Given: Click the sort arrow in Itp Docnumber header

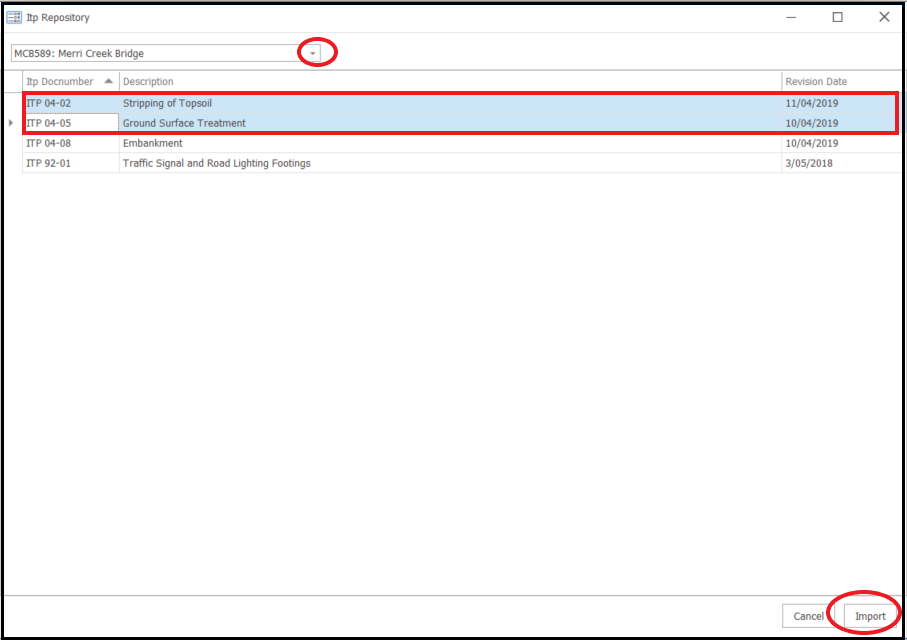Looking at the screenshot, I should [x=108, y=81].
